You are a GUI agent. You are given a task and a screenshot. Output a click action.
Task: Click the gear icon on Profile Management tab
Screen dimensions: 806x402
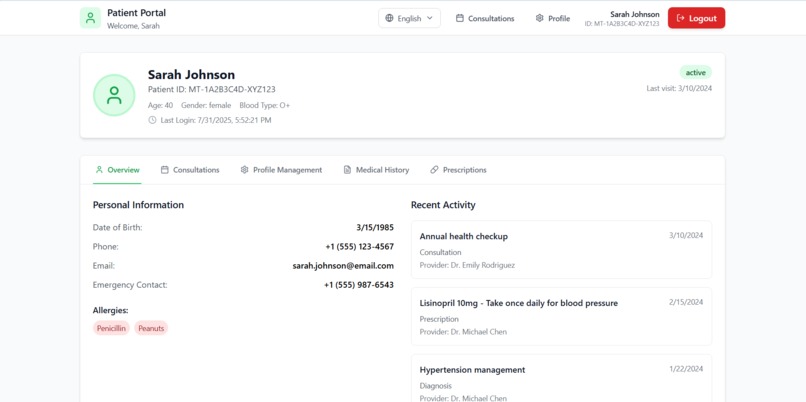(x=245, y=170)
